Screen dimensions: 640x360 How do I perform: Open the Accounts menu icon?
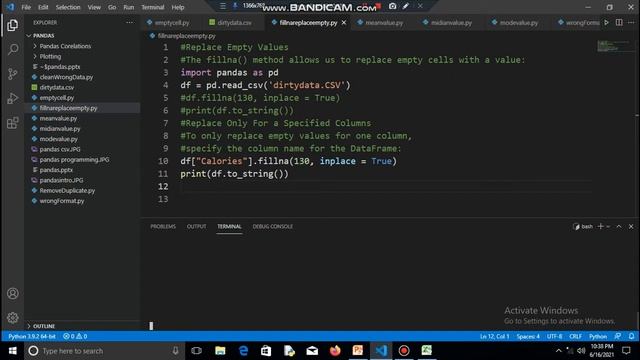[x=13, y=293]
